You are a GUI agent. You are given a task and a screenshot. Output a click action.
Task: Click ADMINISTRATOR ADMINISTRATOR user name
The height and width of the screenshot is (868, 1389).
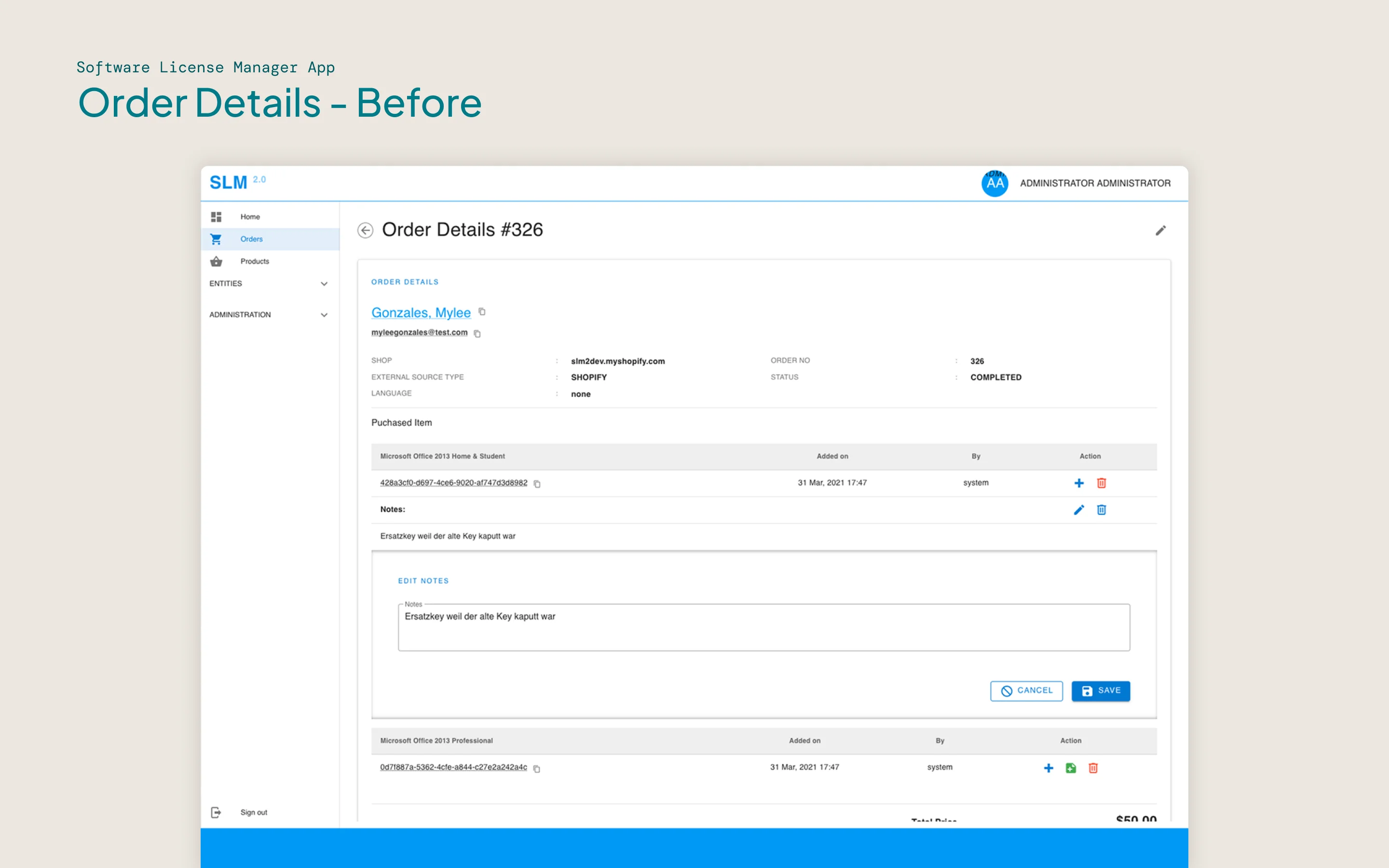pos(1095,183)
